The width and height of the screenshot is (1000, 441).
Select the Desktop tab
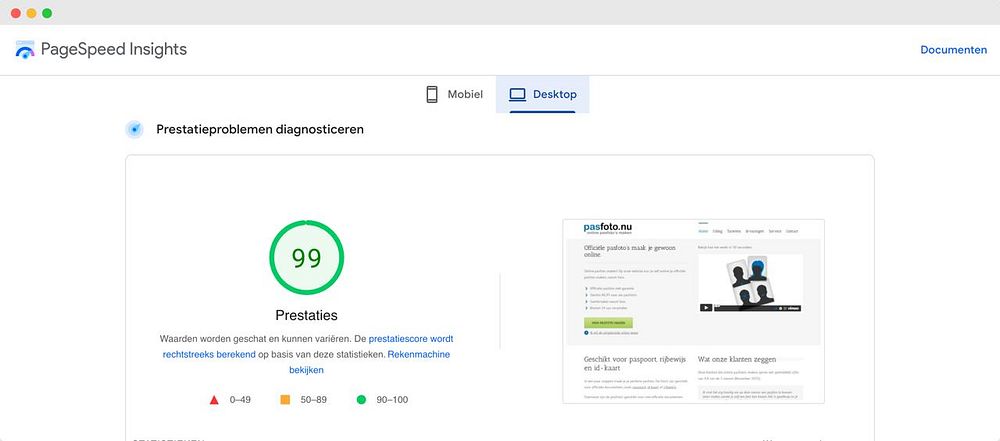543,94
